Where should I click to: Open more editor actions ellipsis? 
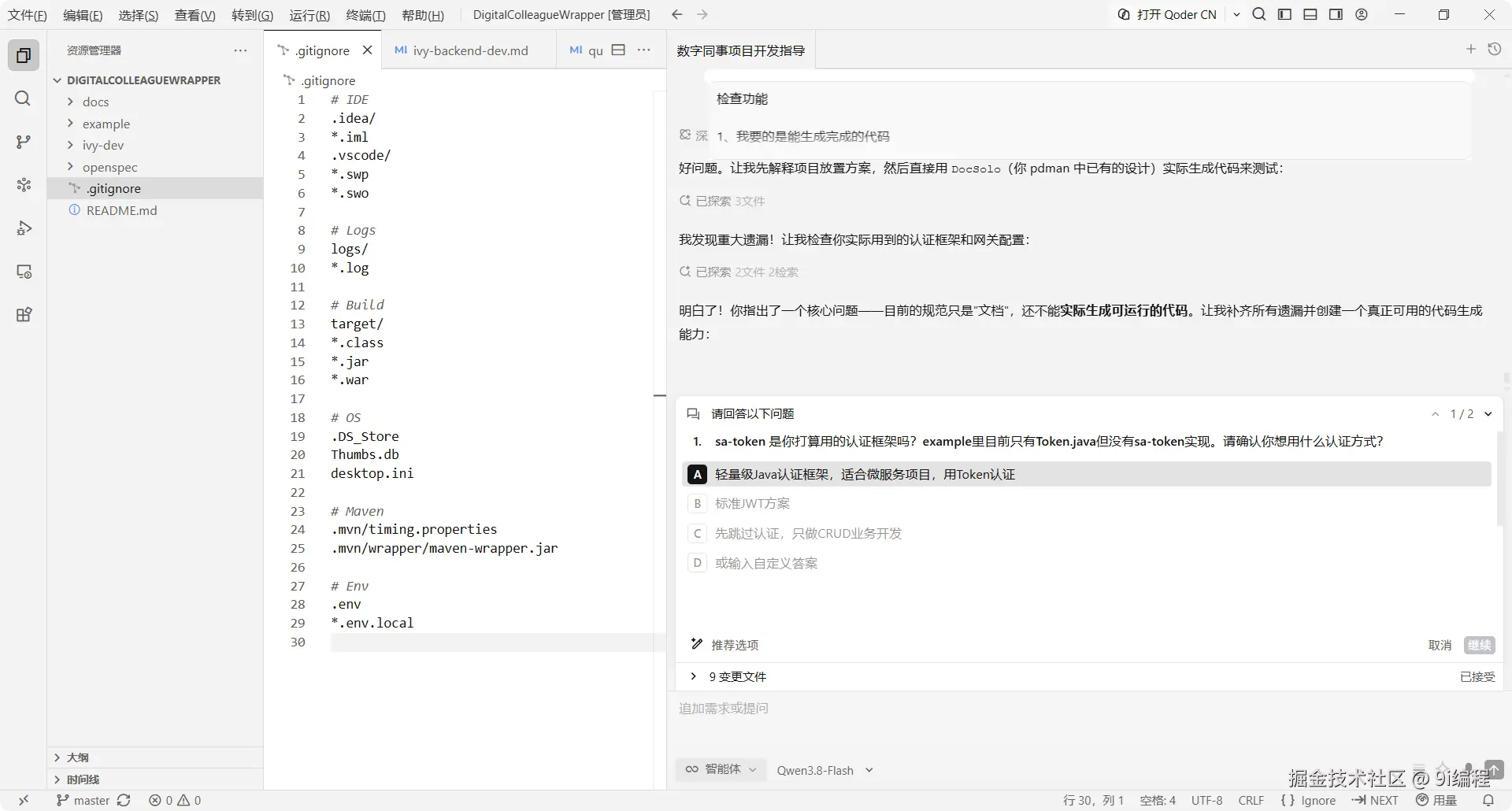[x=644, y=50]
